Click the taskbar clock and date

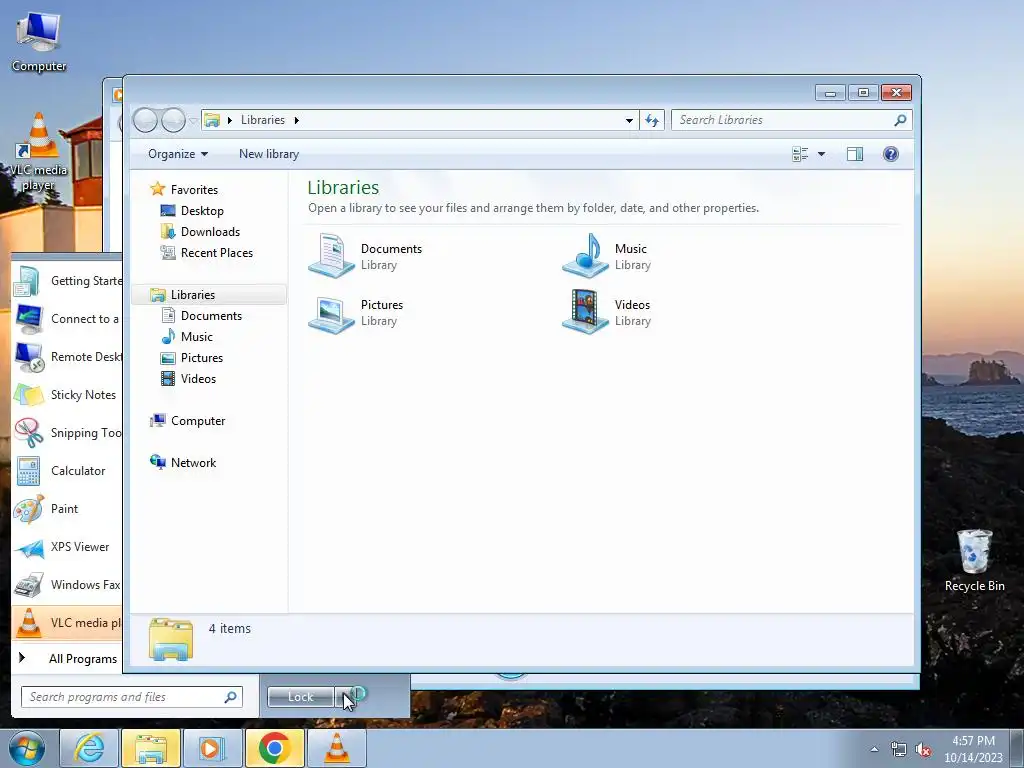(x=973, y=749)
